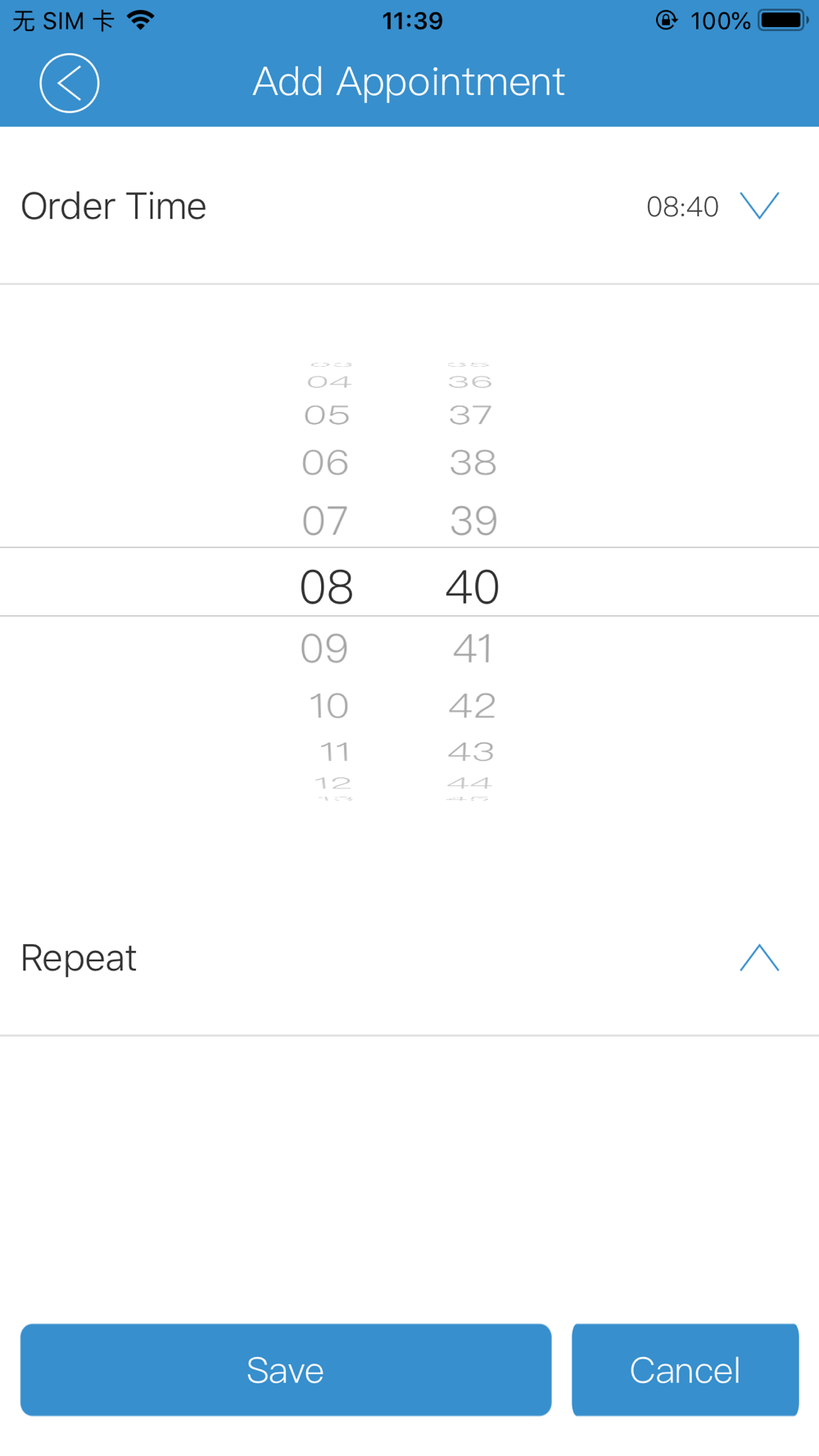
Task: Open the 08:40 order time value
Action: point(682,206)
